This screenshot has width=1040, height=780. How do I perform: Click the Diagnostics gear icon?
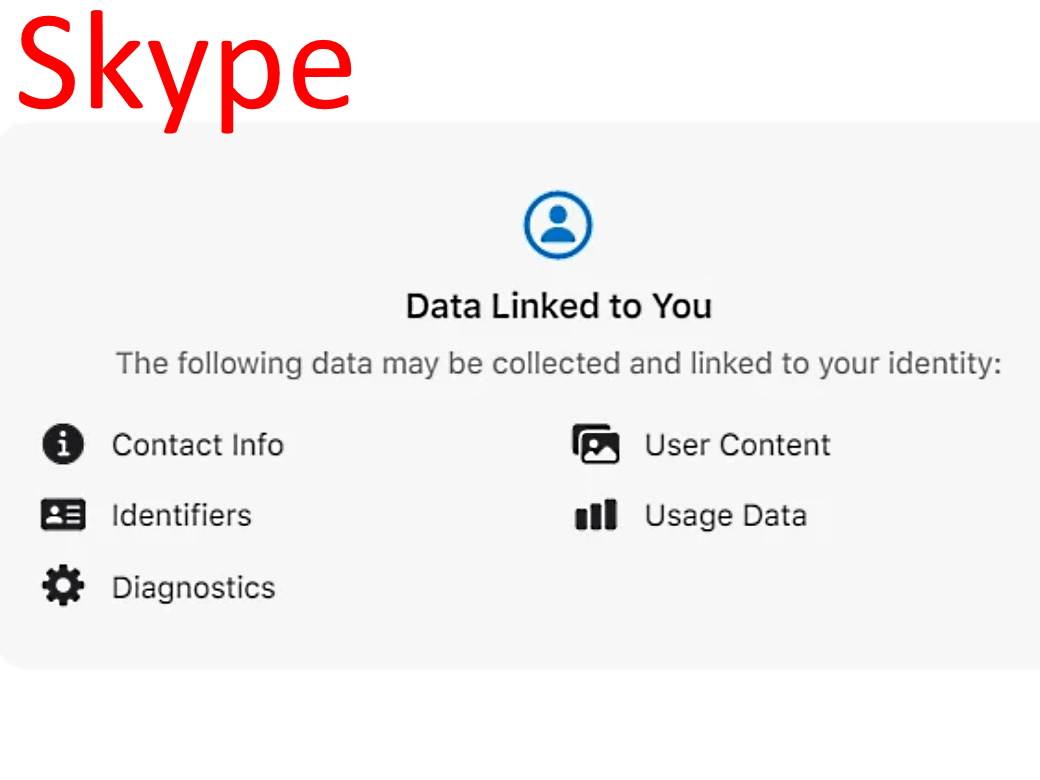pos(63,586)
